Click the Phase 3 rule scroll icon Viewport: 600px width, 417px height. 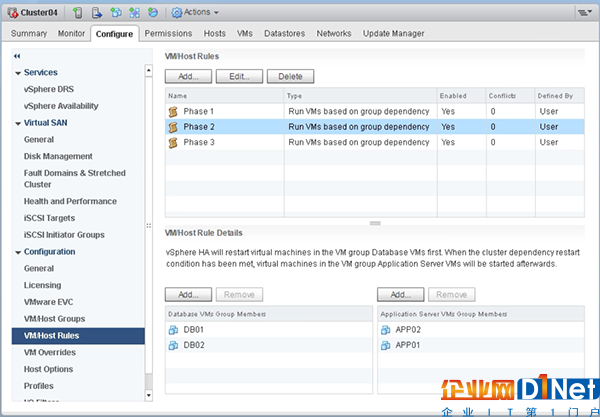(173, 142)
